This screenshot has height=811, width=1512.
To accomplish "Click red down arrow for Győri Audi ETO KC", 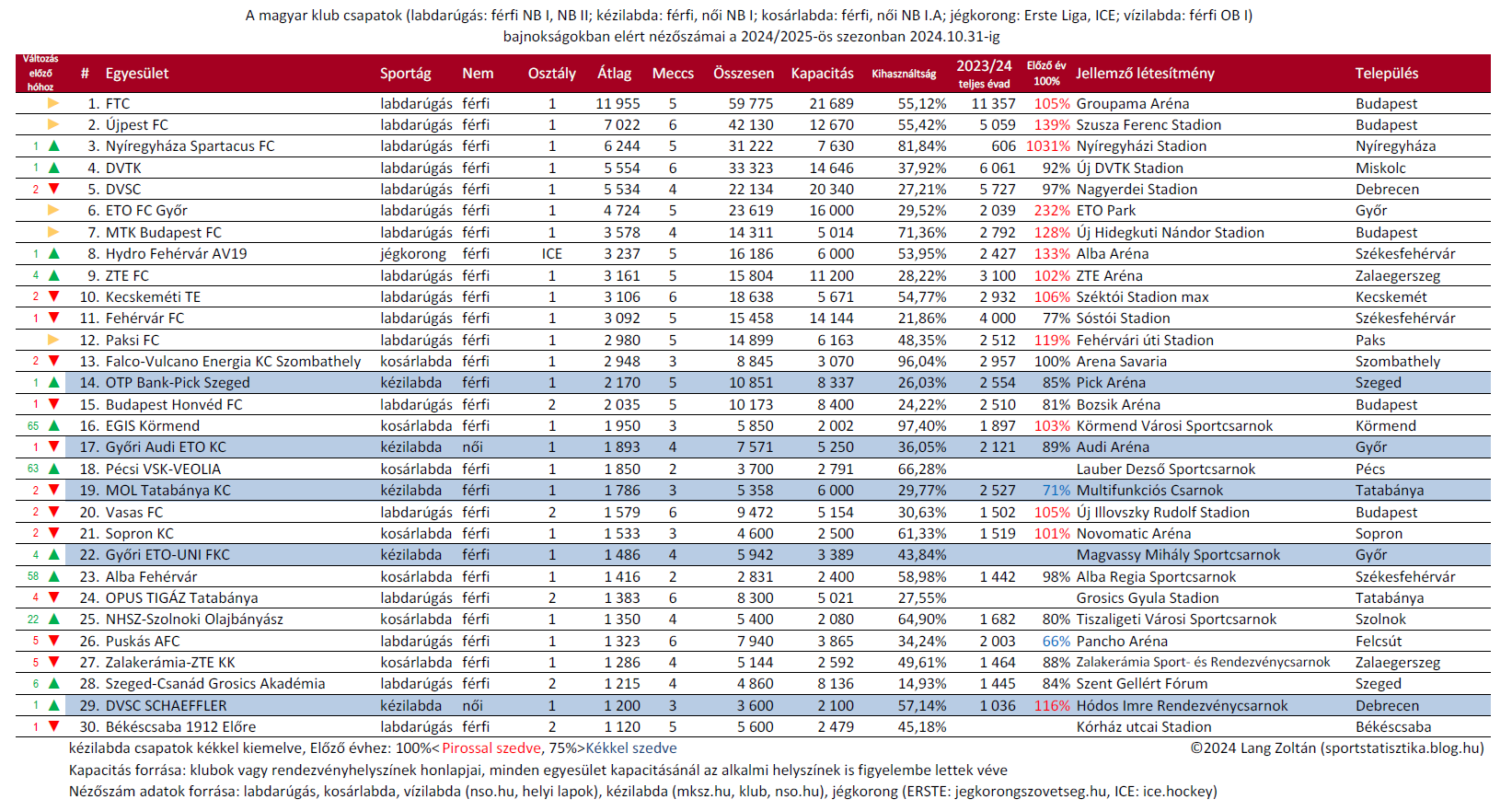I will [x=53, y=446].
